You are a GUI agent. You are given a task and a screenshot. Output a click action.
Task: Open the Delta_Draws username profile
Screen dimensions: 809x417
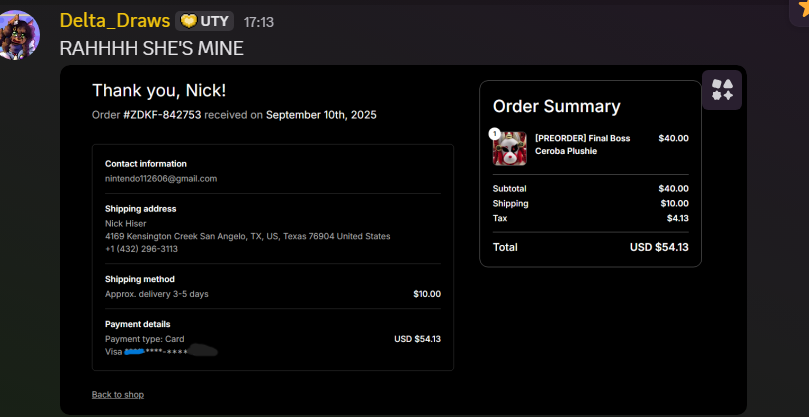[114, 21]
